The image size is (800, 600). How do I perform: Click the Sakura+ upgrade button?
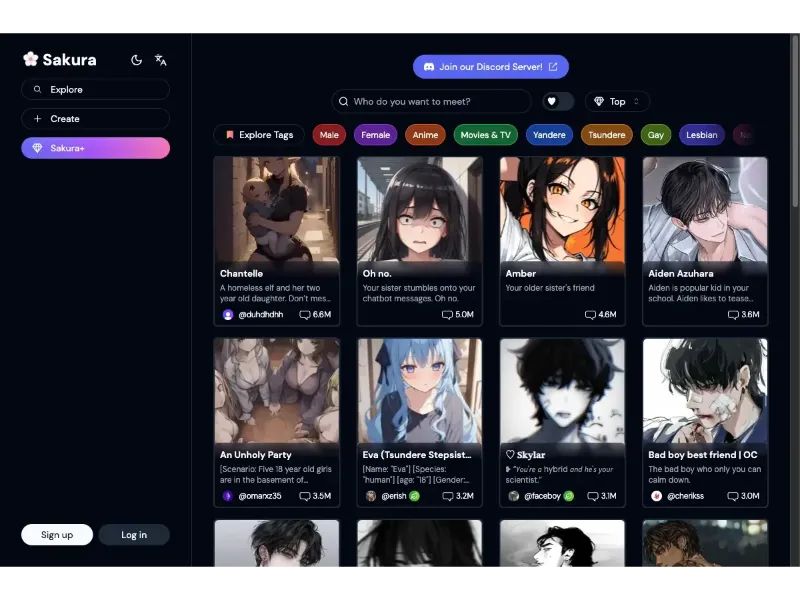(95, 148)
